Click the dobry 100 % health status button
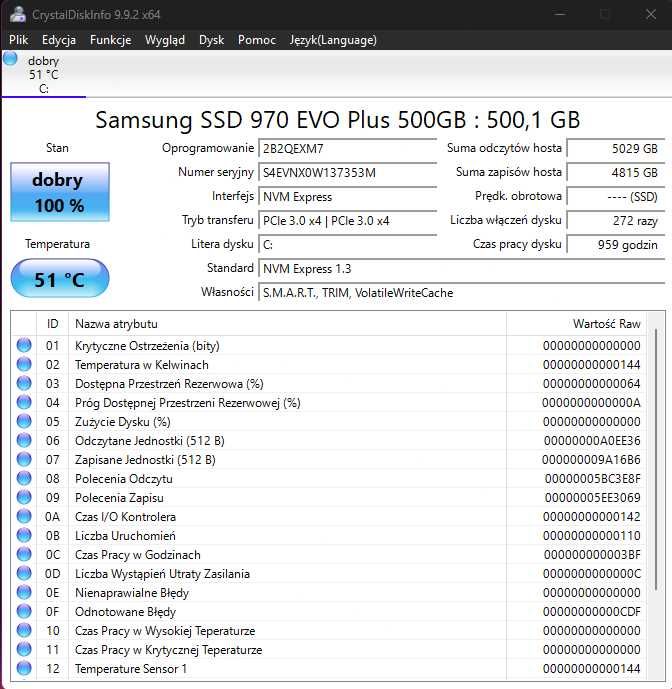Image resolution: width=672 pixels, height=689 pixels. (x=60, y=192)
